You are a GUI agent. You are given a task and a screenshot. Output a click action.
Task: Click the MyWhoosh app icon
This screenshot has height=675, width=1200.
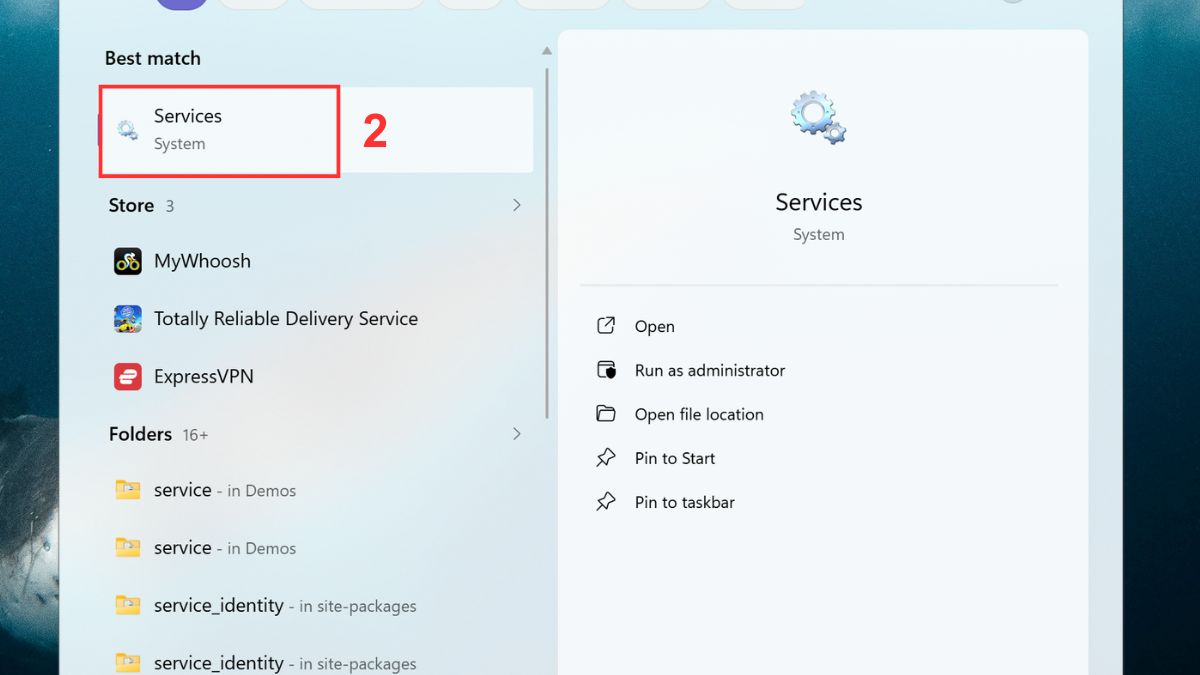coord(128,261)
